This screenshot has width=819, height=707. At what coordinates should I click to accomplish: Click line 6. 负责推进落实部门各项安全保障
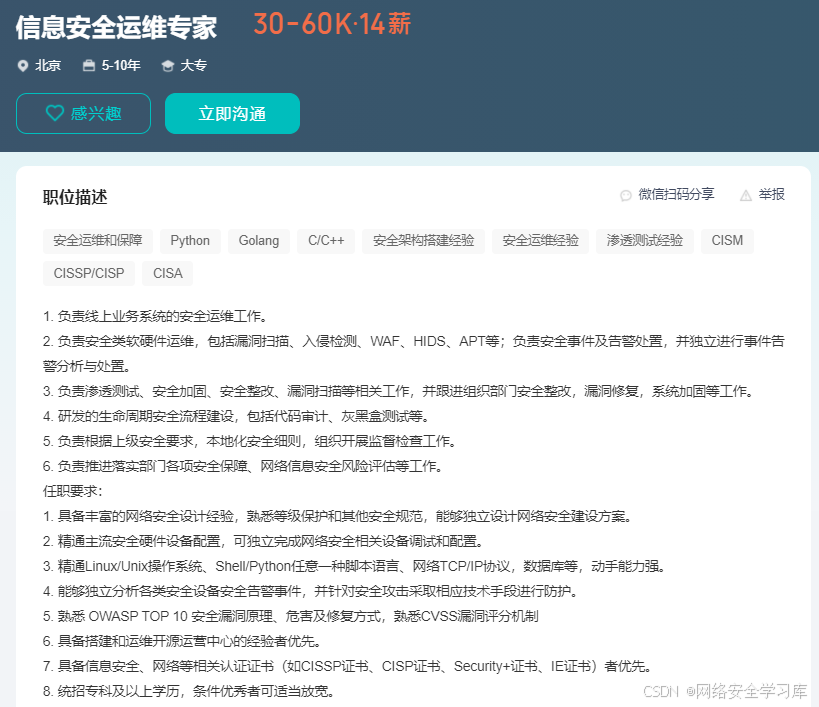point(243,466)
